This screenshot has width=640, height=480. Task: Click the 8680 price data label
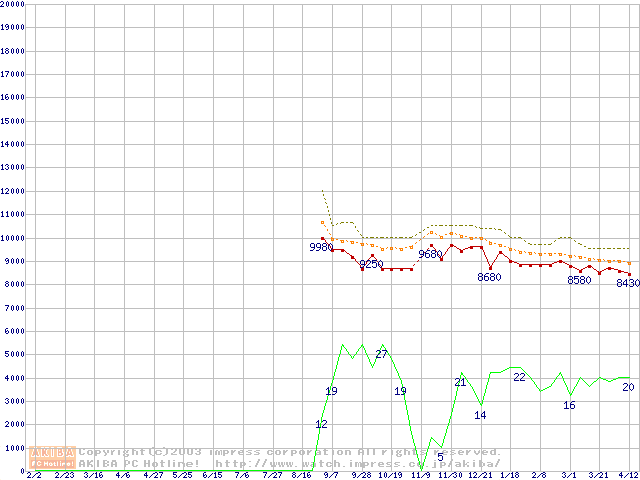(x=489, y=277)
